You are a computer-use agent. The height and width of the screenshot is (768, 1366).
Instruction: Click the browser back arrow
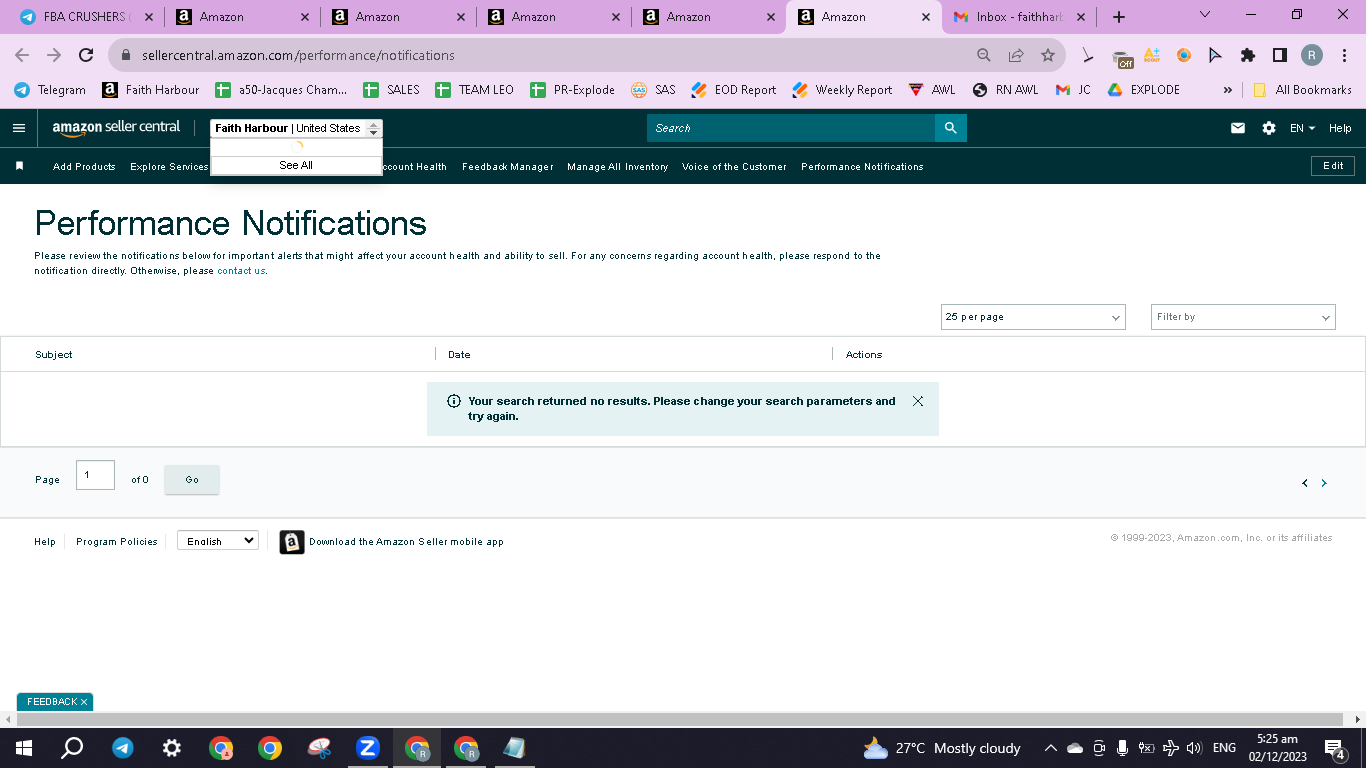pyautogui.click(x=22, y=56)
